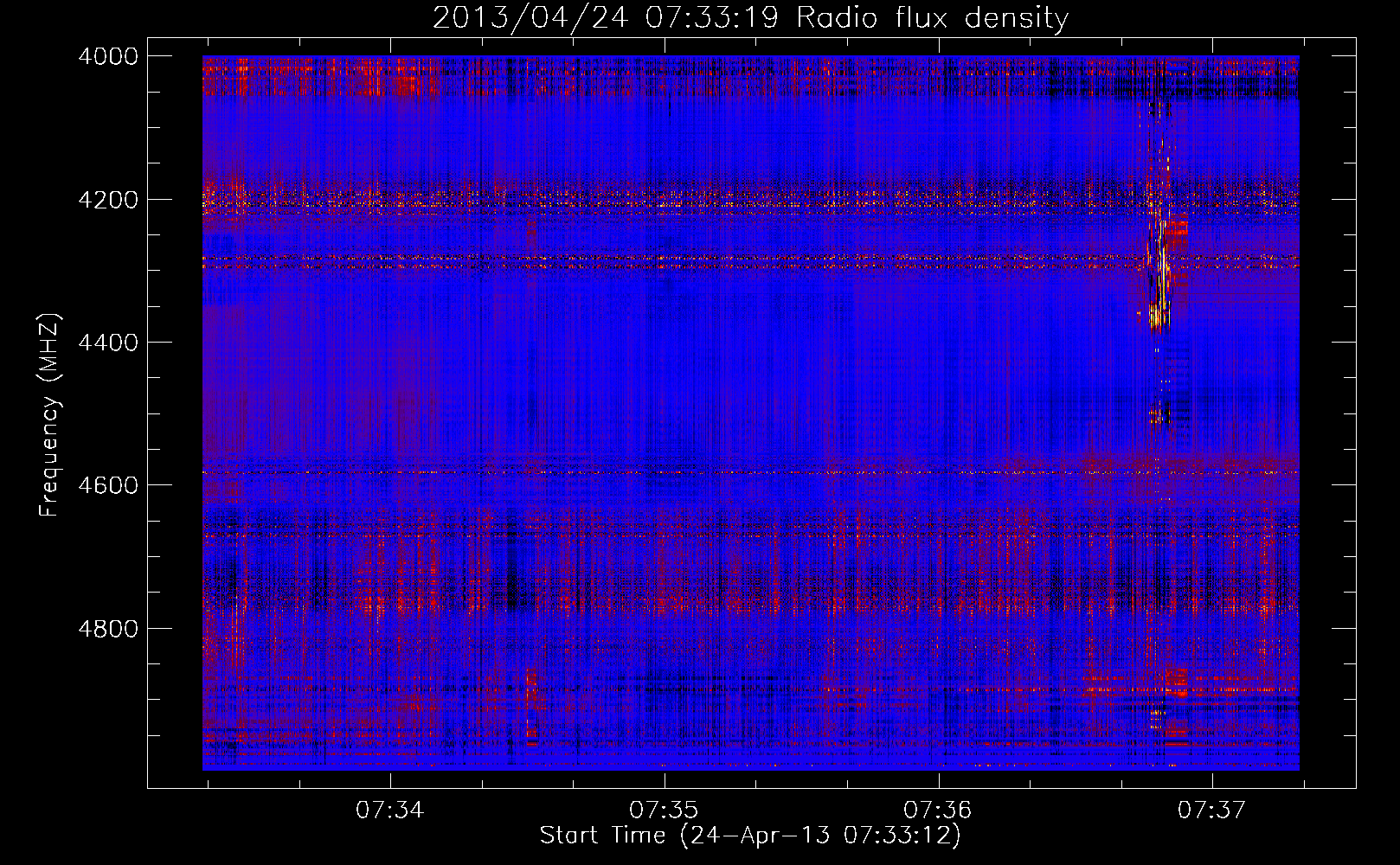Select the 4000 frequency axis label
Viewport: 1400px width, 865px height.
[x=108, y=56]
